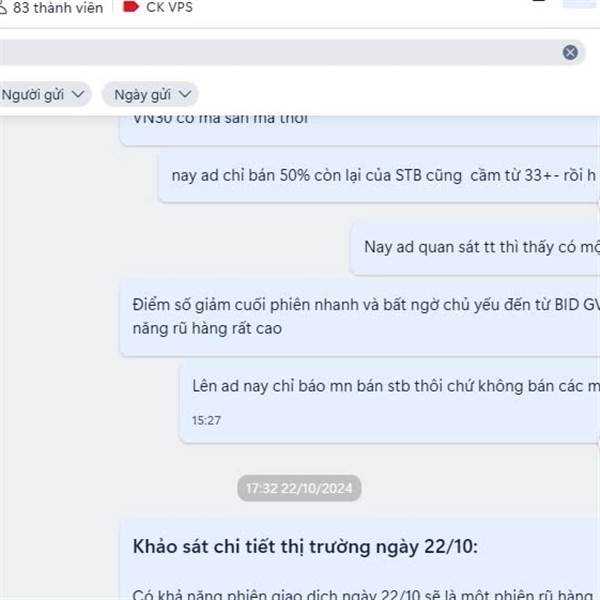Click the line 'Có khả năng phiên giao dịch'
Image resolution: width=600 pixels, height=600 pixels.
click(x=365, y=594)
